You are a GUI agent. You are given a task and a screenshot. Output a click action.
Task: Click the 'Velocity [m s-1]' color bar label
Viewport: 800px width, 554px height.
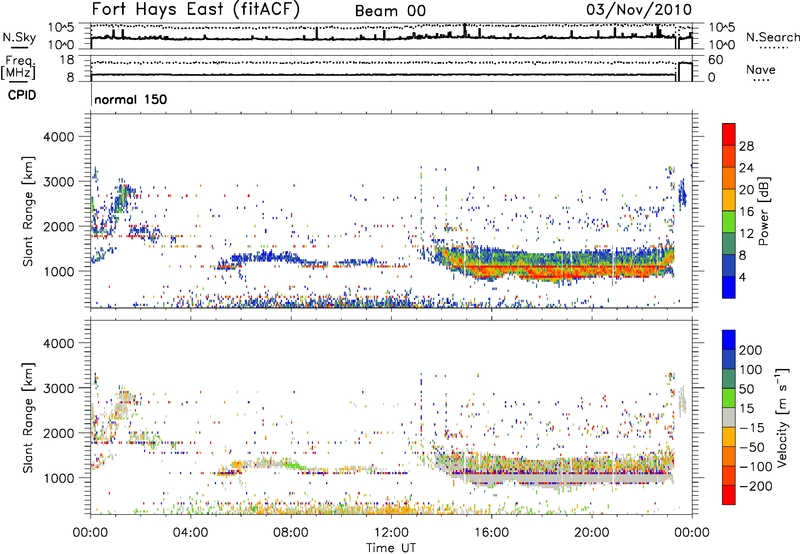click(782, 417)
